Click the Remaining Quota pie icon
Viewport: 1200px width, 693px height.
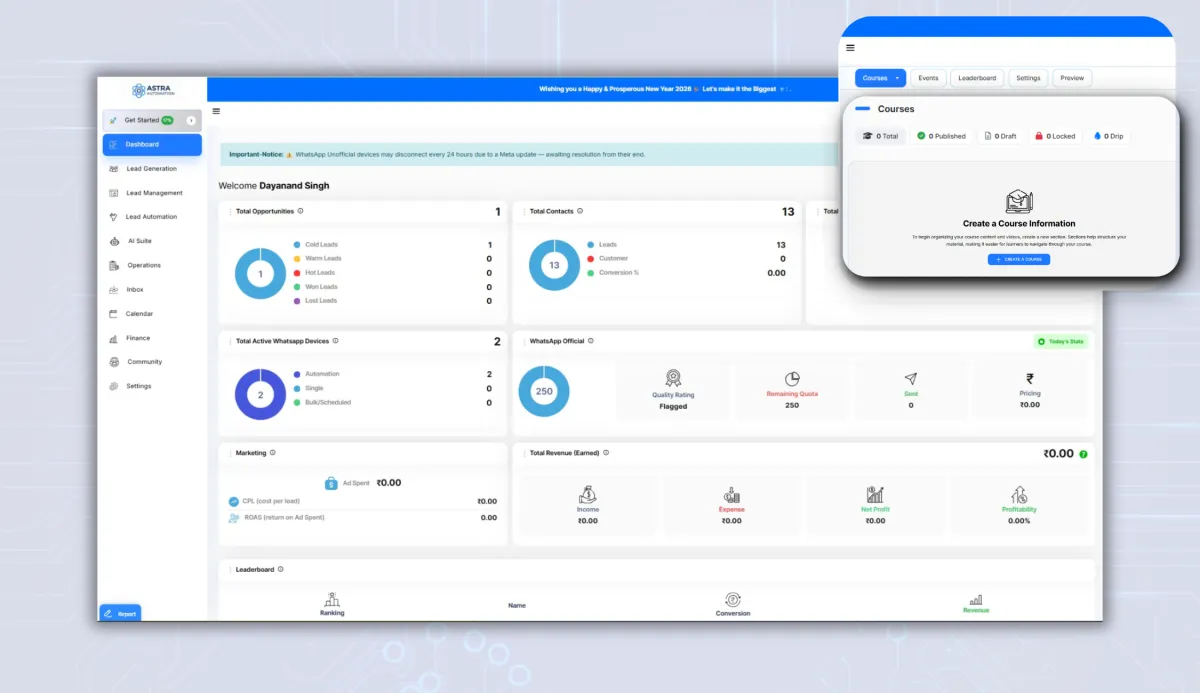pos(792,379)
